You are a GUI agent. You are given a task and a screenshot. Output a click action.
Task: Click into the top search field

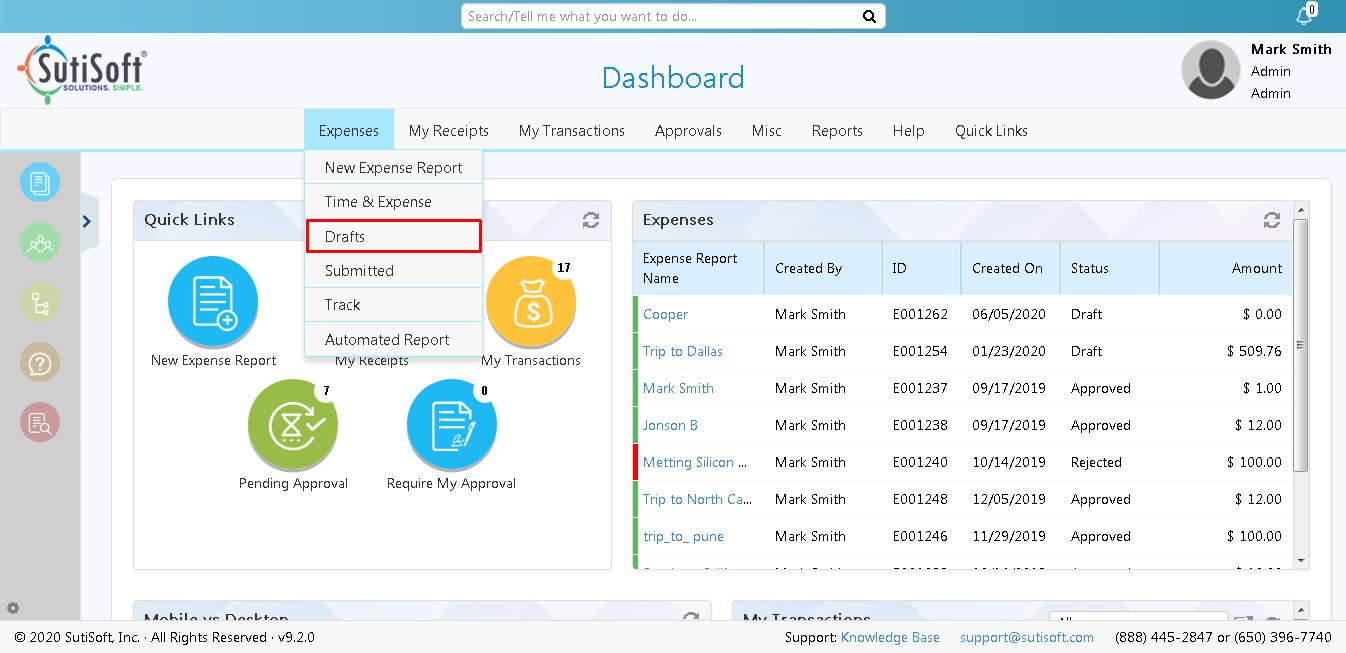[x=660, y=16]
